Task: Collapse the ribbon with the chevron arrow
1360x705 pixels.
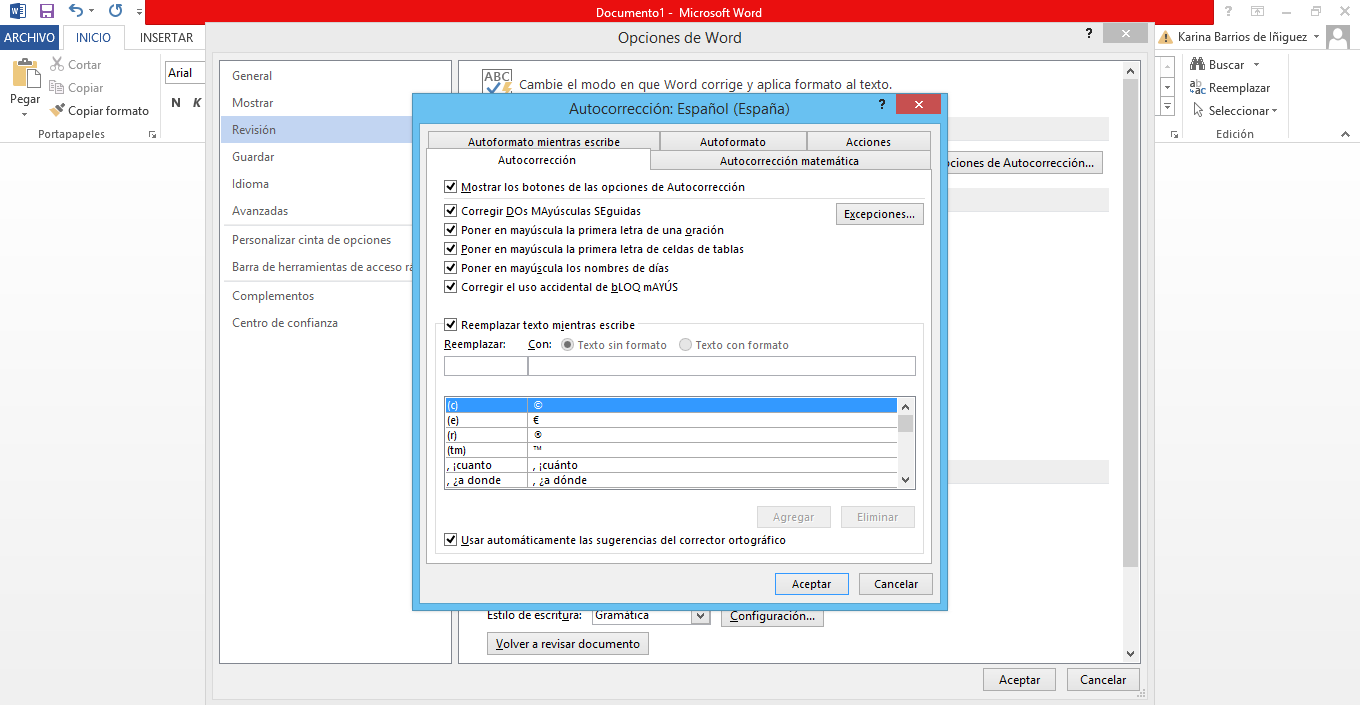Action: click(1343, 134)
